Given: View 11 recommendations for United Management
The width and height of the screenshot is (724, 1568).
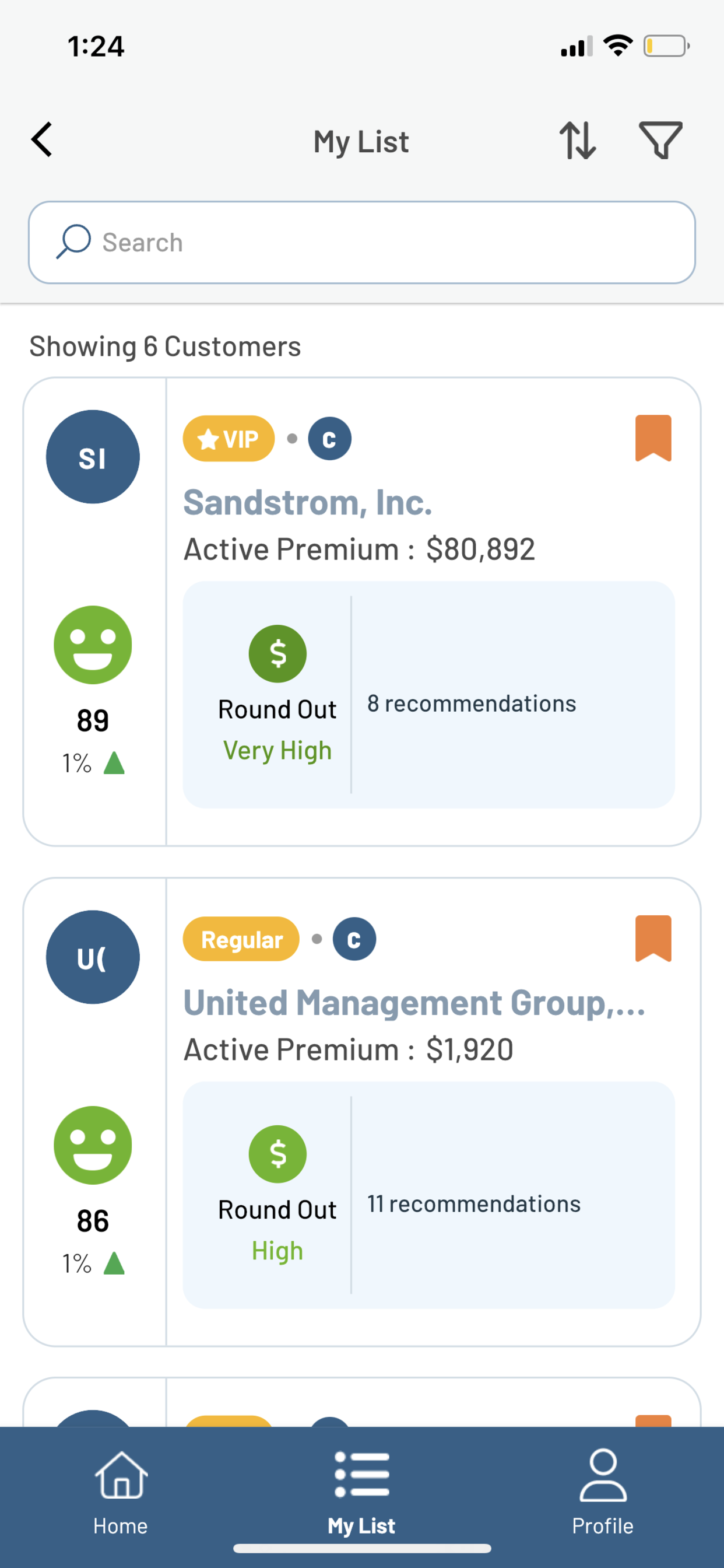Looking at the screenshot, I should pyautogui.click(x=474, y=1204).
